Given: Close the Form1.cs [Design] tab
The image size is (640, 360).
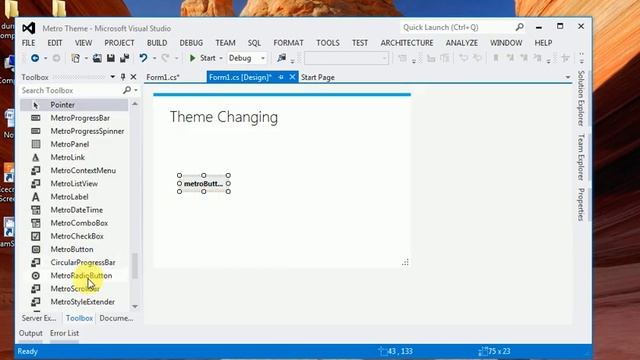Looking at the screenshot, I should [x=292, y=77].
